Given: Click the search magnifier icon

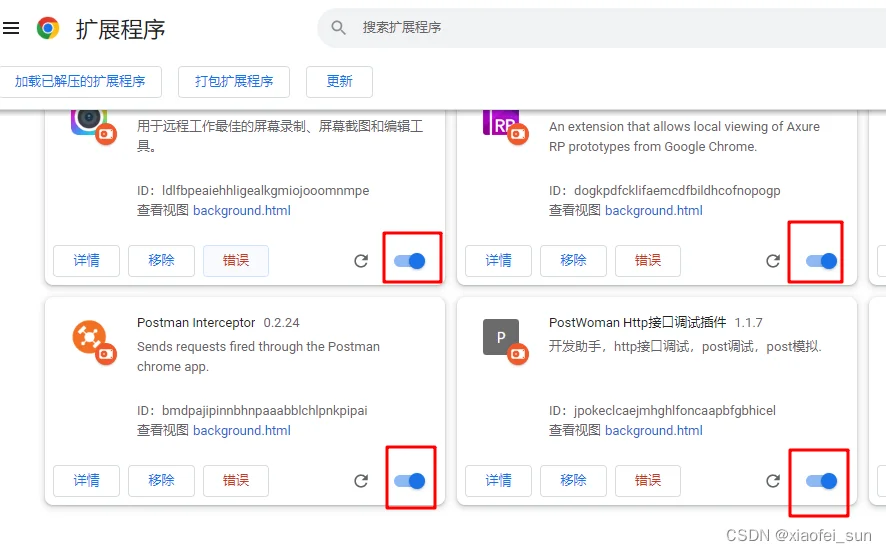Looking at the screenshot, I should coord(338,27).
